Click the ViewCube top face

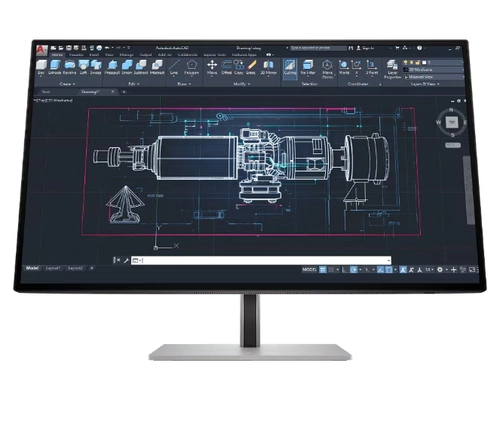(x=452, y=122)
